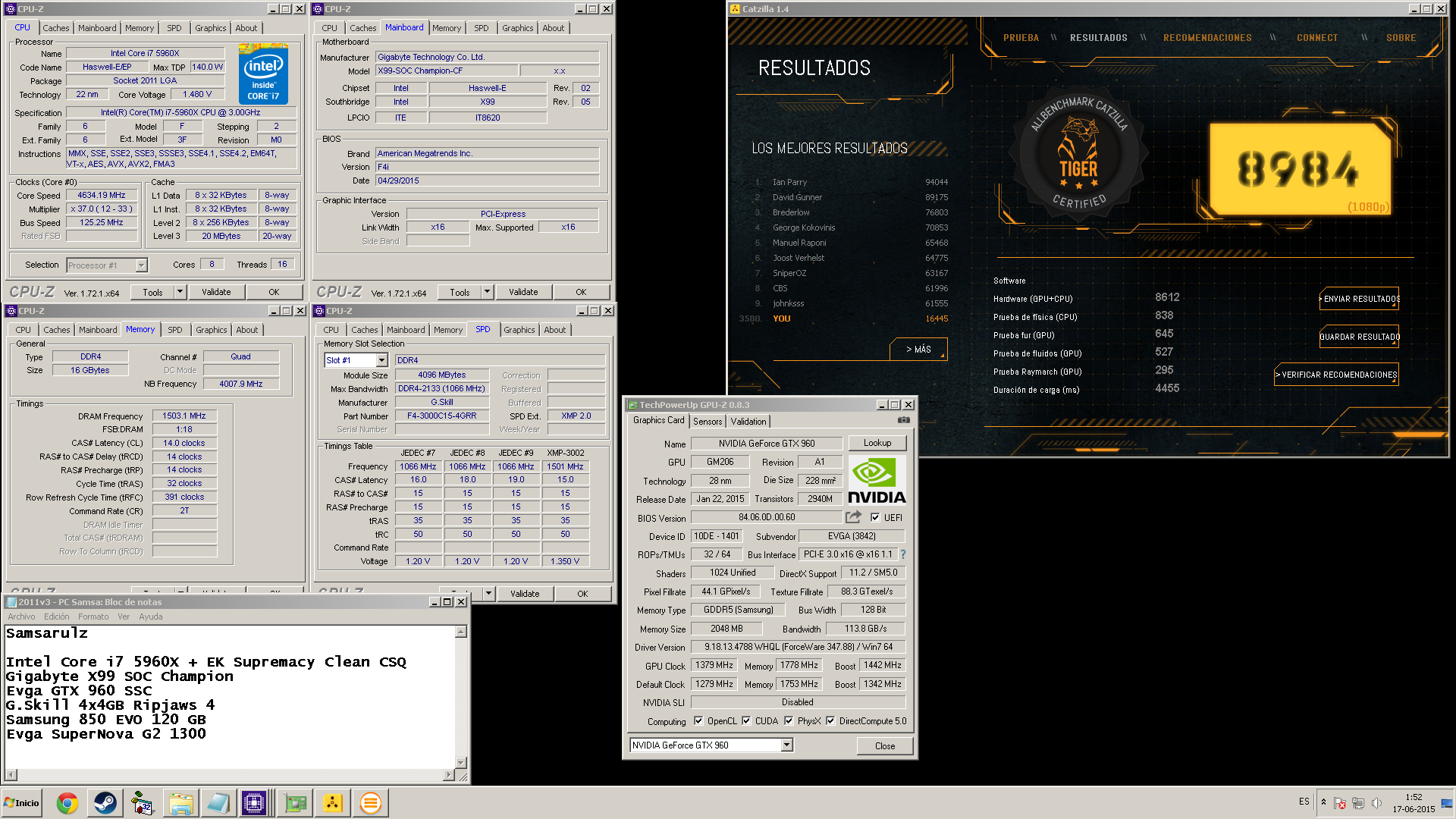This screenshot has width=1456, height=819.
Task: Take GPU-Z screenshot with camera icon
Action: 904,420
